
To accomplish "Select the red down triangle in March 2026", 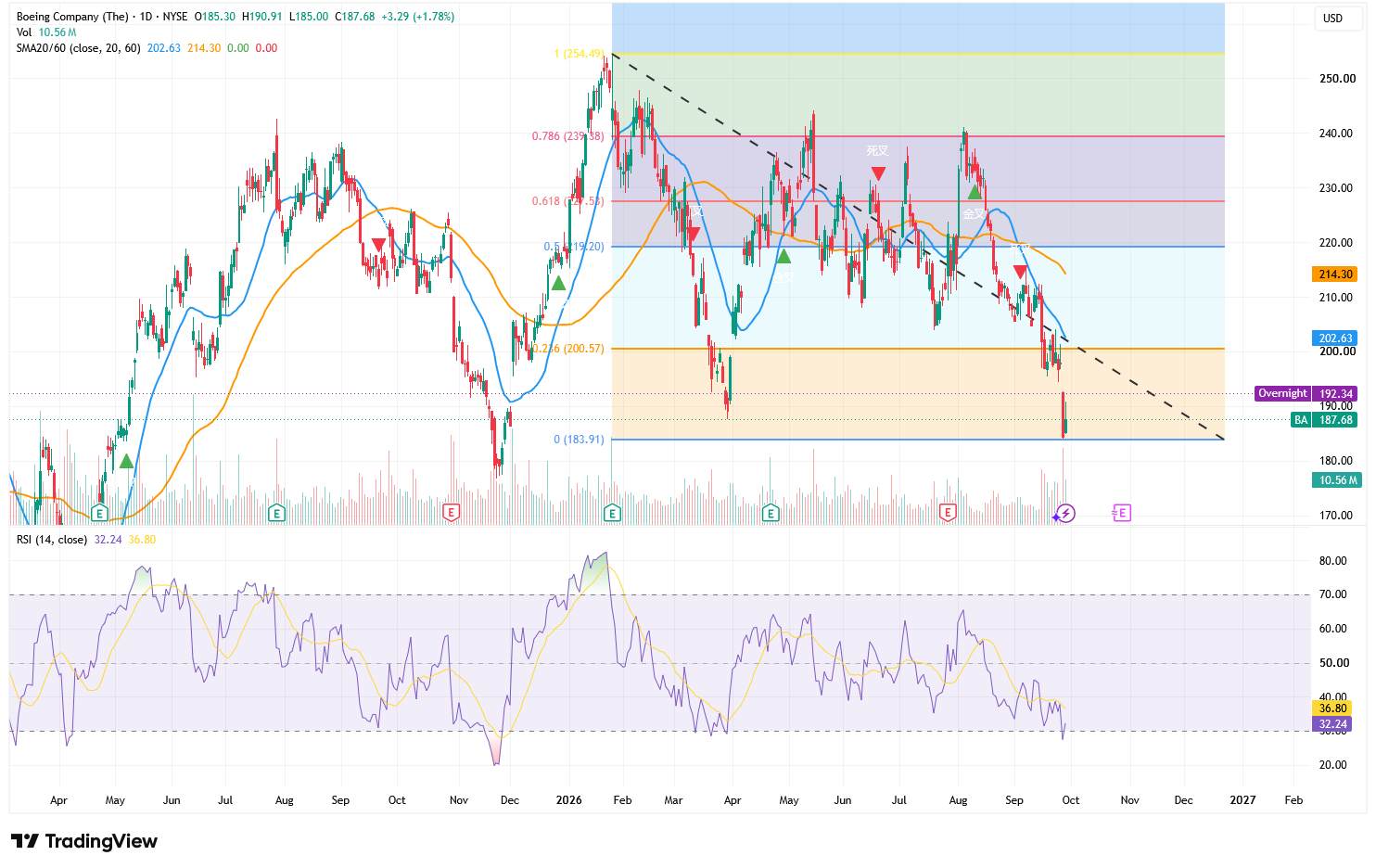I will (692, 234).
